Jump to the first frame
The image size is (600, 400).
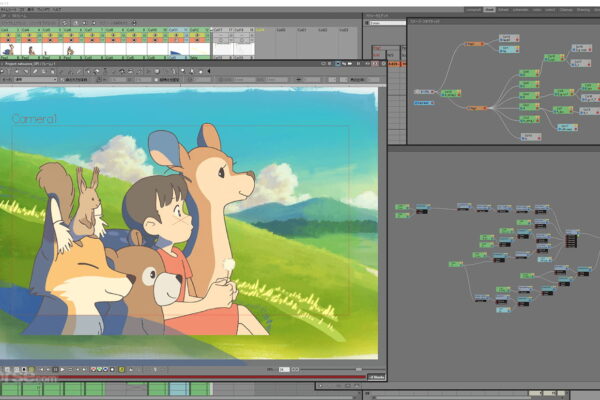tap(41, 369)
